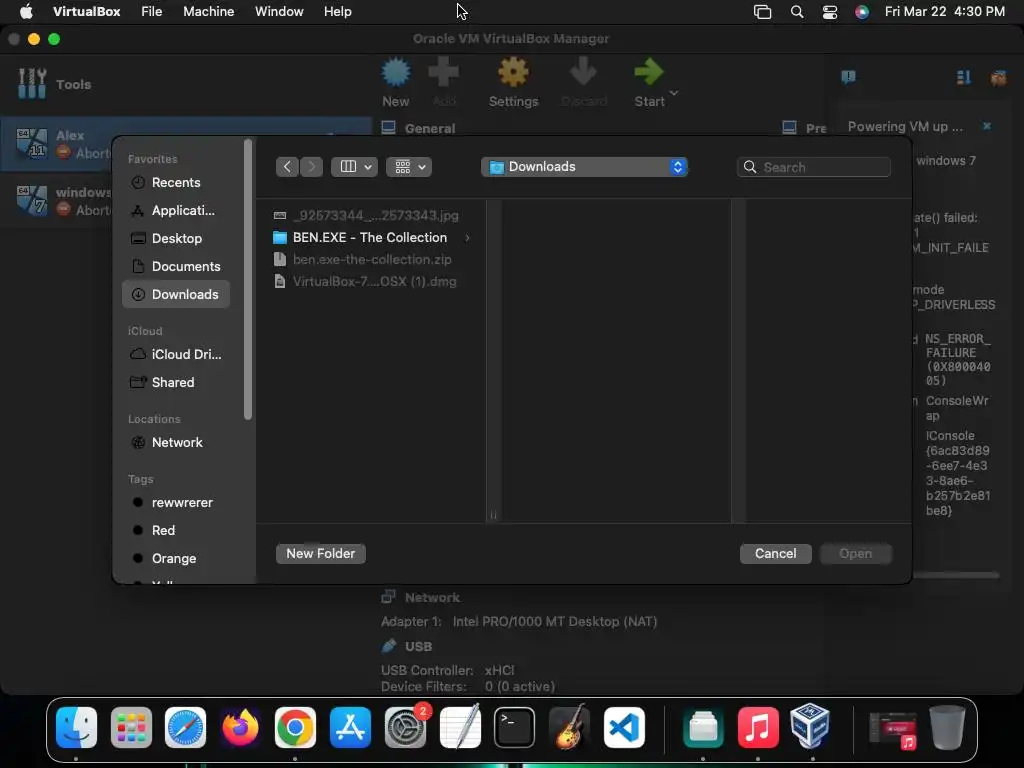
Task: Open Safari from the Dock
Action: (185, 727)
